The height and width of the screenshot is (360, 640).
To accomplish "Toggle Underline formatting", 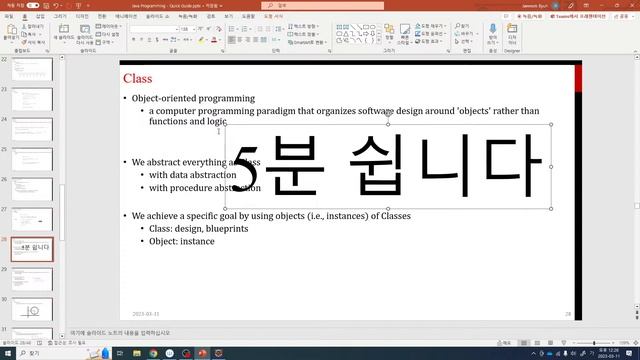I will pos(149,40).
